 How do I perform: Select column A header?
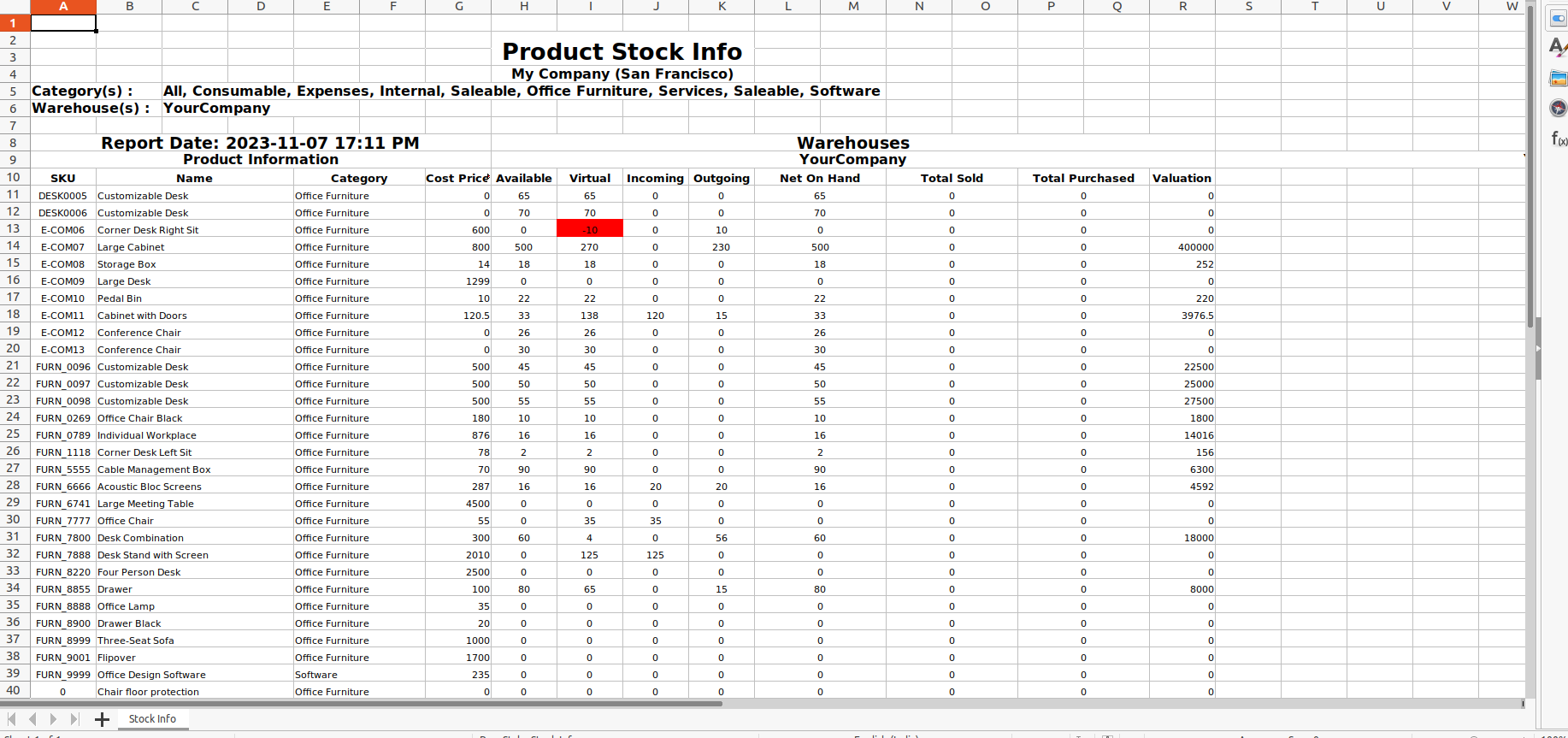[63, 7]
